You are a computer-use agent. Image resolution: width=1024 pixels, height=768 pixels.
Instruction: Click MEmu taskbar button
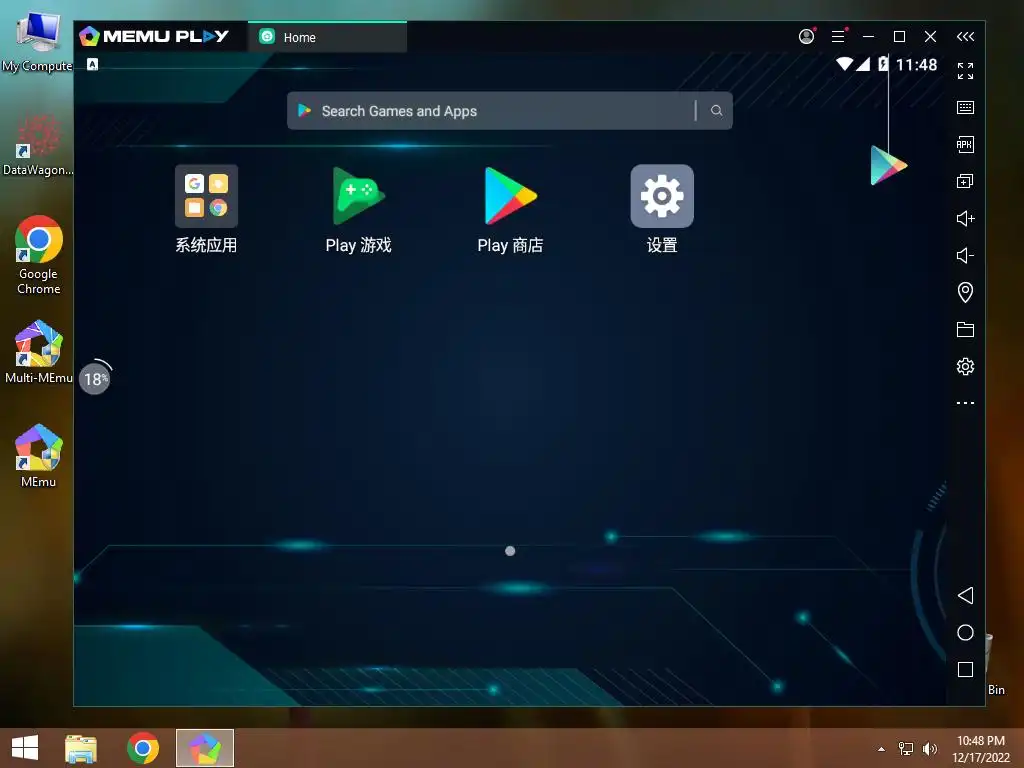[x=204, y=748]
